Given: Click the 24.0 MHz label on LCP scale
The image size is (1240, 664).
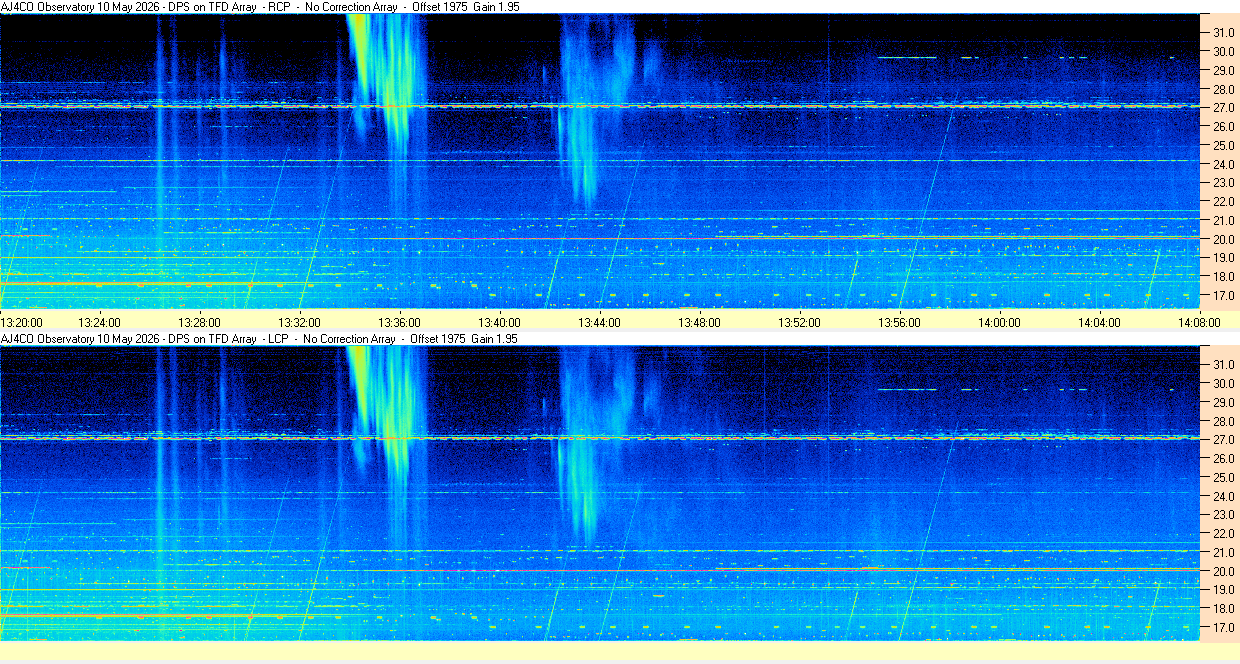Looking at the screenshot, I should 1224,496.
